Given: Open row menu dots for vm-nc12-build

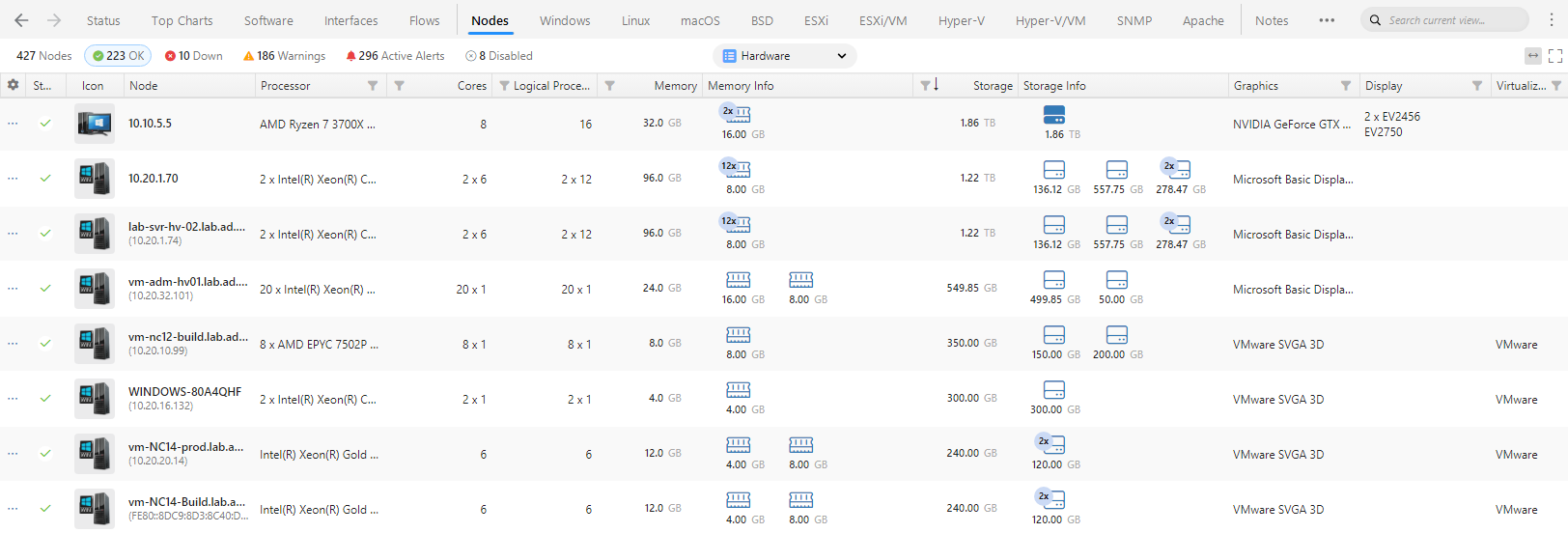Looking at the screenshot, I should [x=13, y=344].
